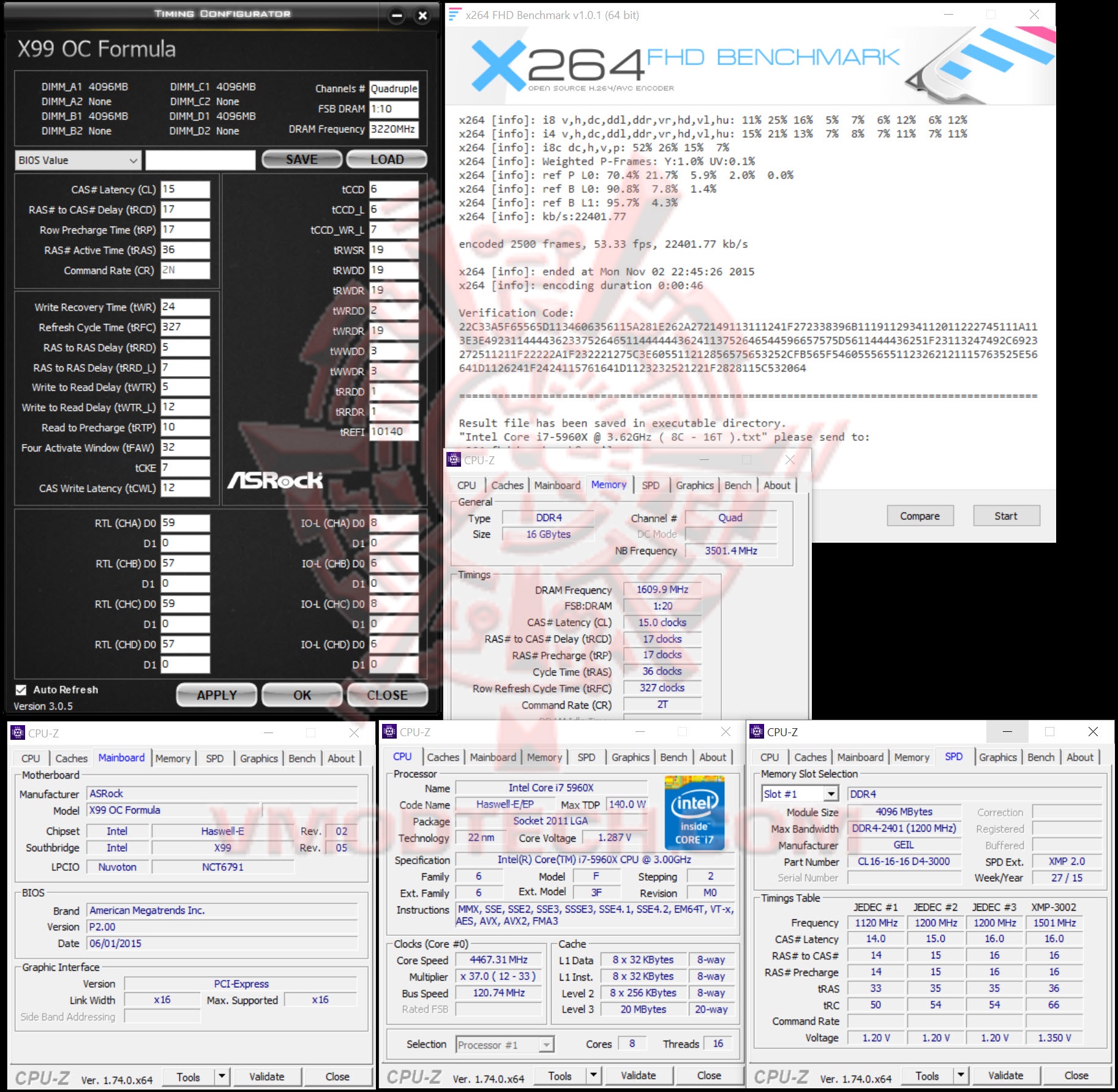Click the CPU-Z title icon in the Mainboard window

pyautogui.click(x=18, y=732)
